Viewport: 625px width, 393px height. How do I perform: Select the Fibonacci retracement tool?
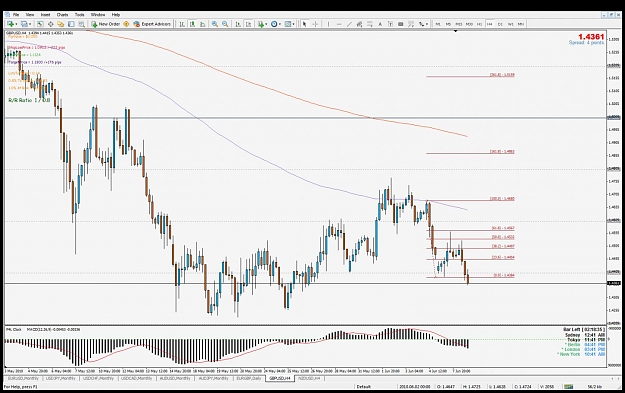click(370, 24)
